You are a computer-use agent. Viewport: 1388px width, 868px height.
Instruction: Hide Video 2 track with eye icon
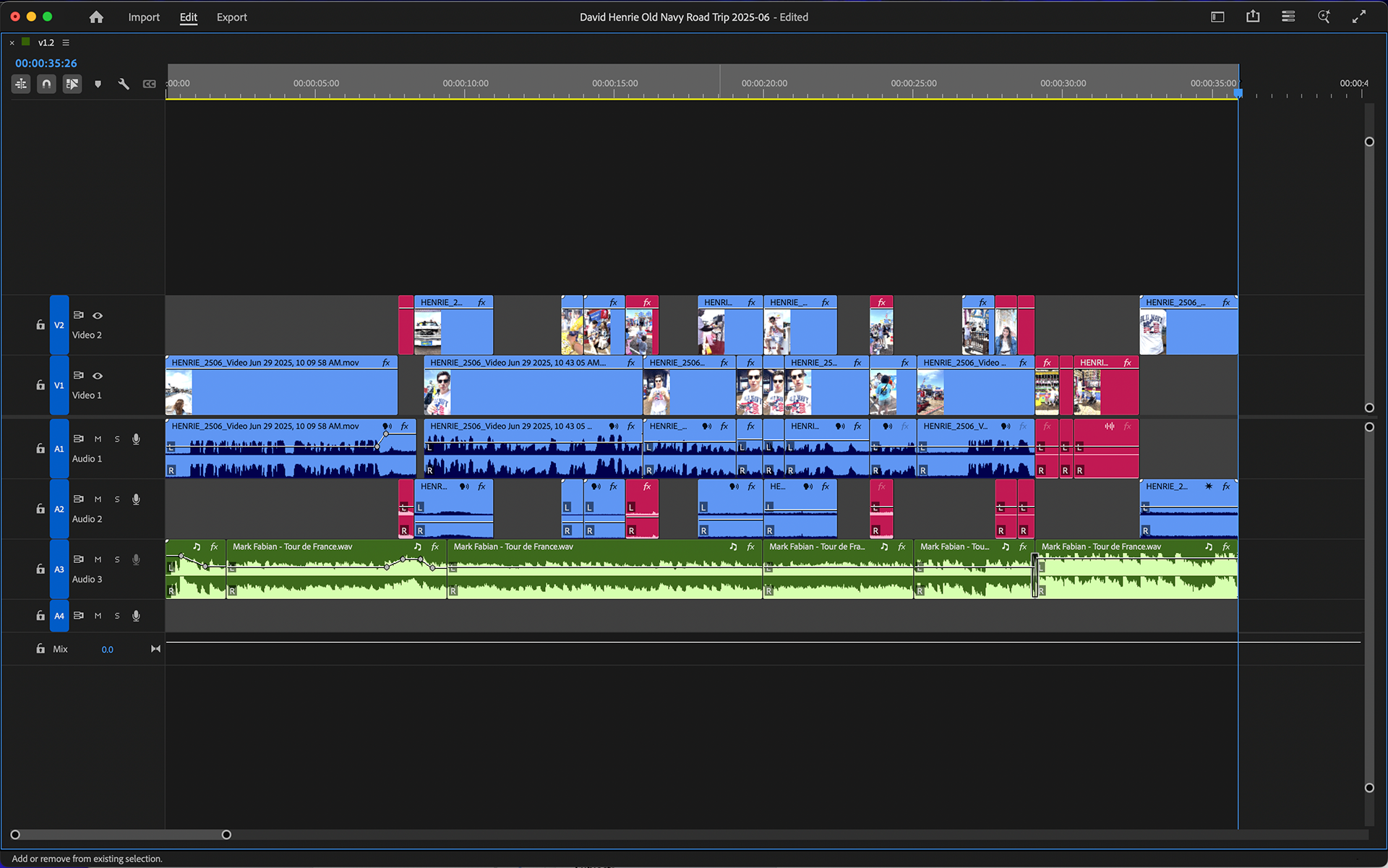(x=98, y=316)
